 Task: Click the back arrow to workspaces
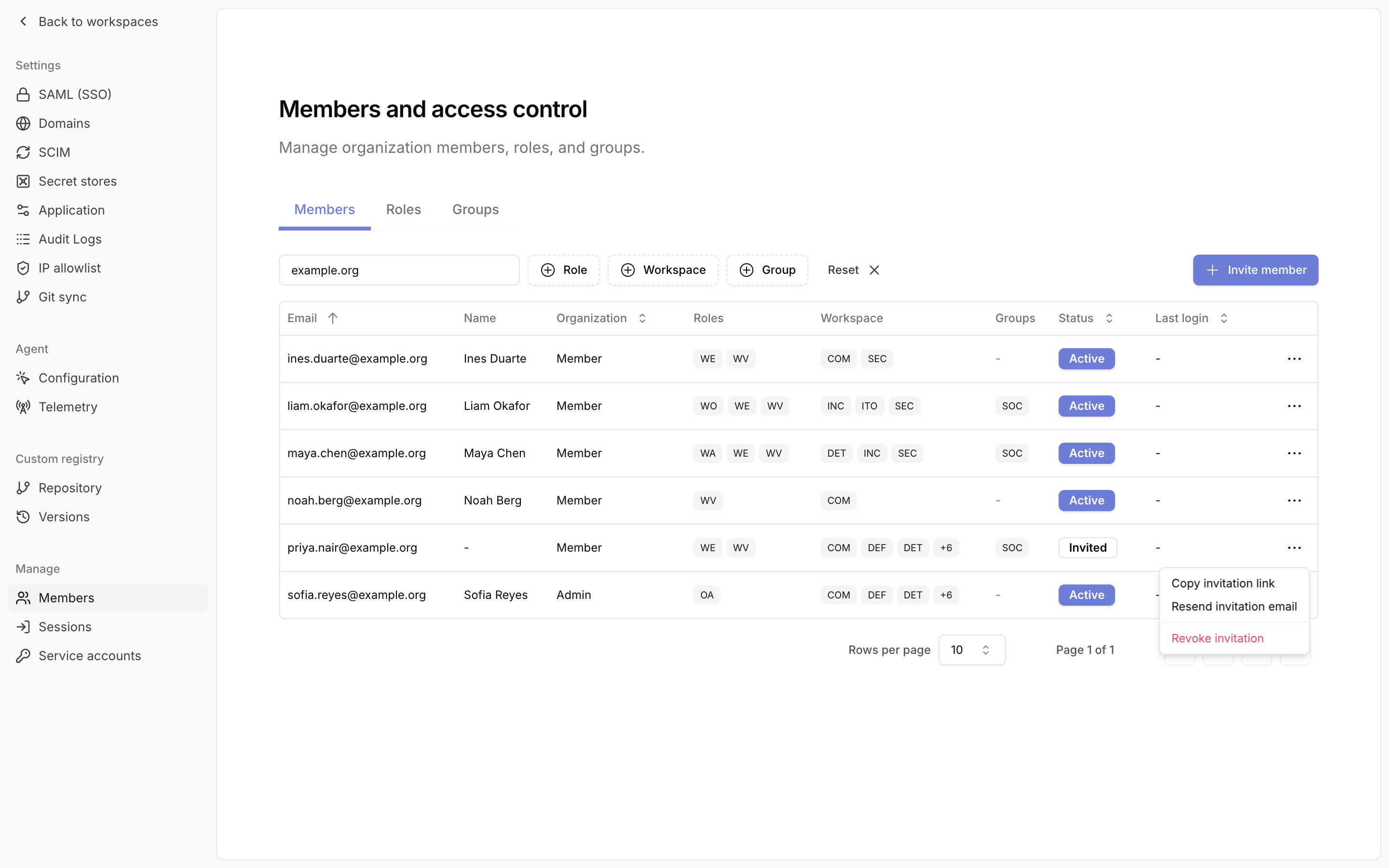tap(23, 21)
